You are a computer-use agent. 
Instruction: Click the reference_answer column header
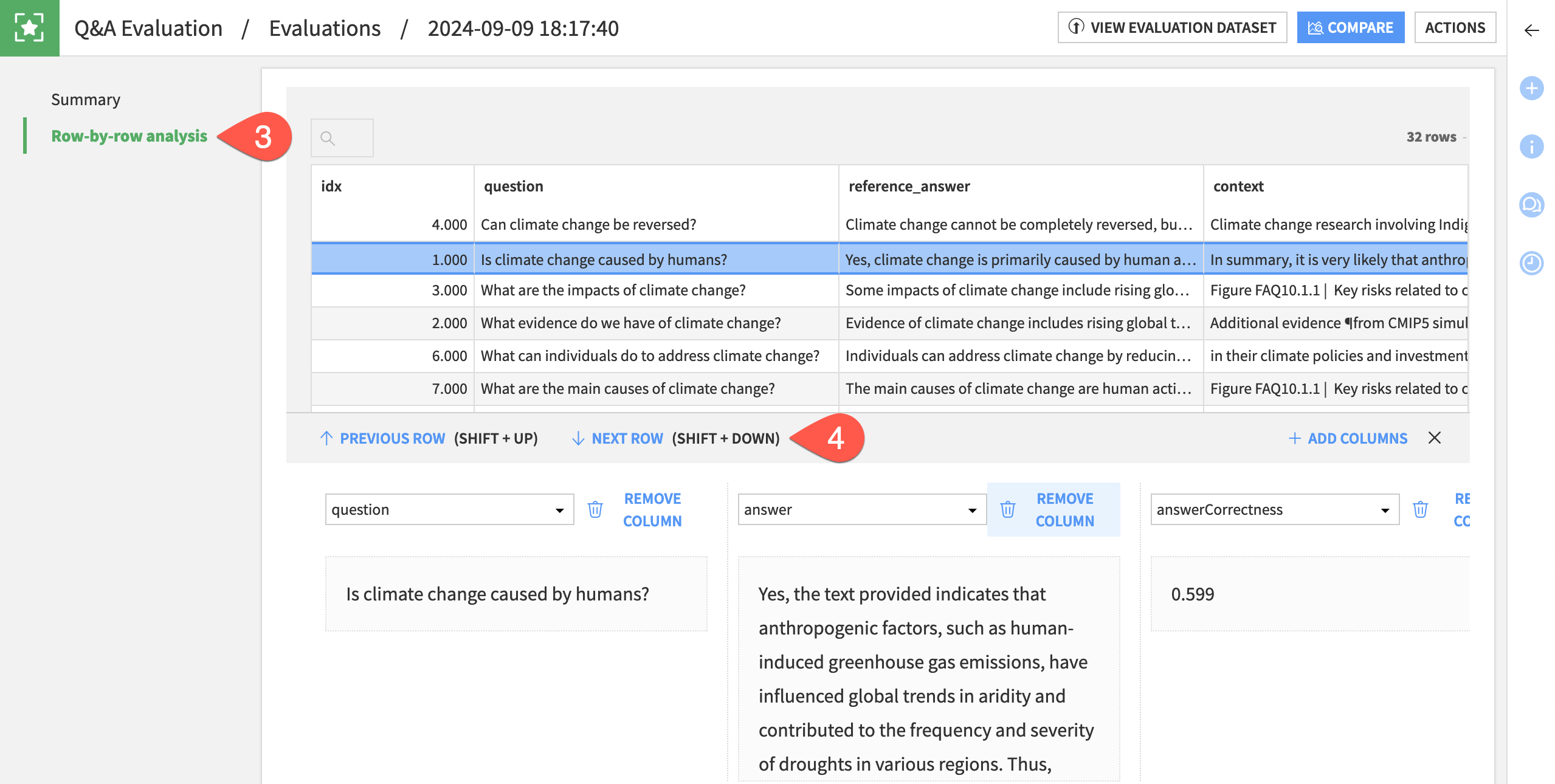pyautogui.click(x=909, y=186)
